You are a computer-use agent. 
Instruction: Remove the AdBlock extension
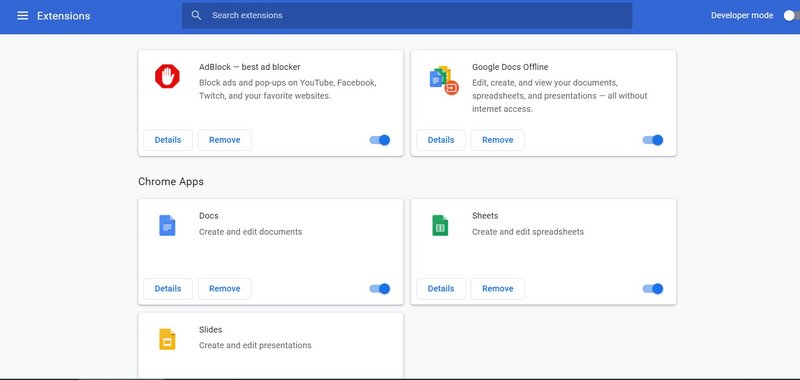(224, 140)
